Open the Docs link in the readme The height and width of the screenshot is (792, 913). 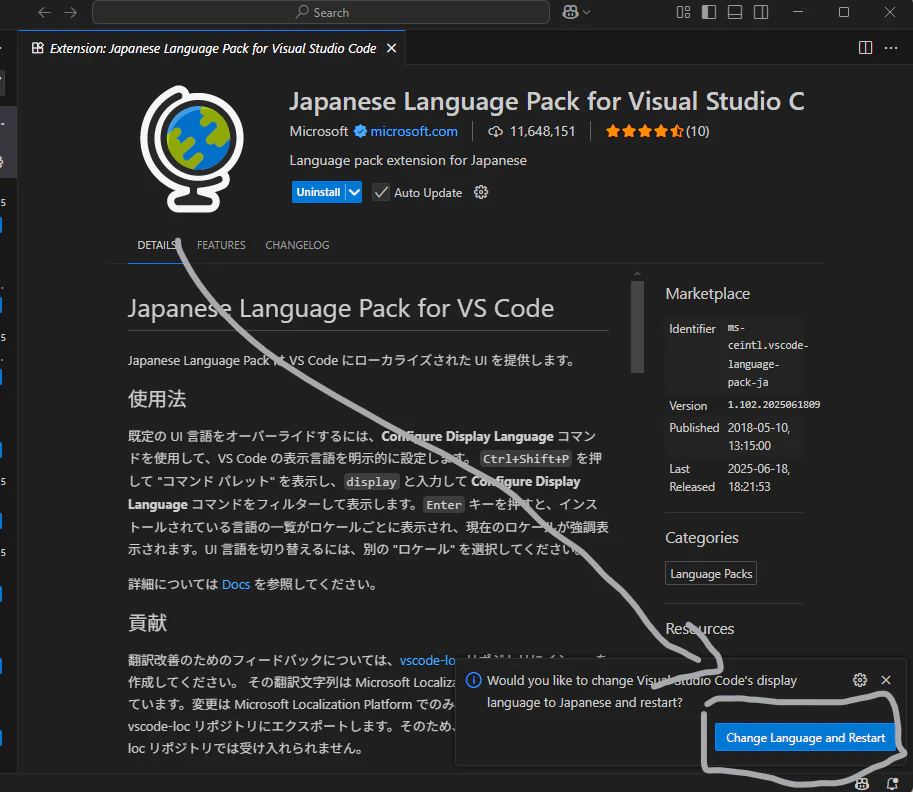(x=236, y=585)
